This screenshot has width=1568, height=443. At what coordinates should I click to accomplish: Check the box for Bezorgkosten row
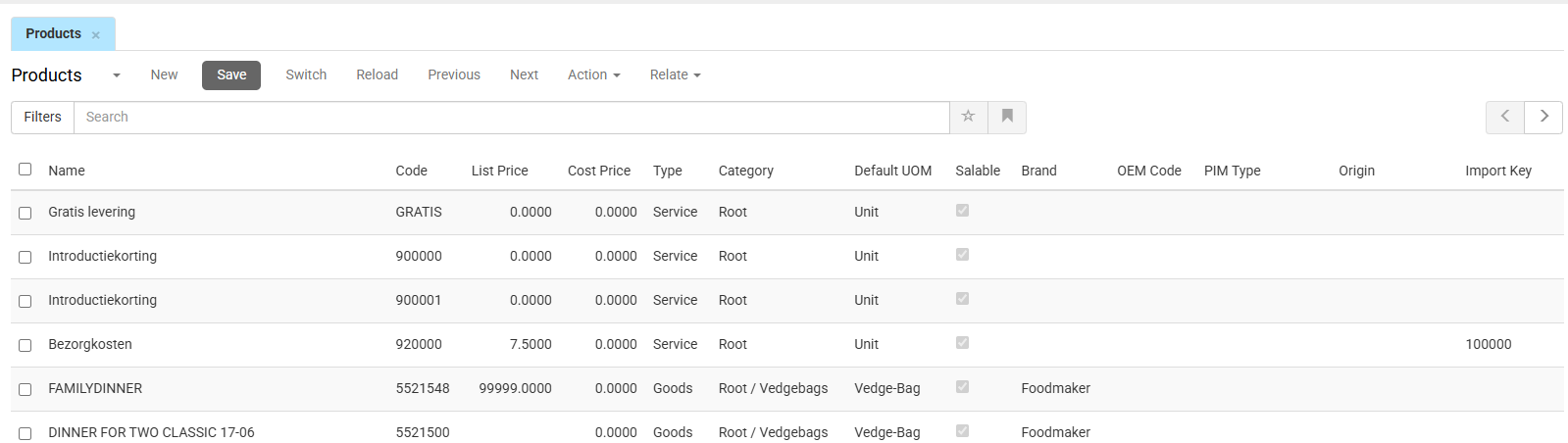pos(25,345)
